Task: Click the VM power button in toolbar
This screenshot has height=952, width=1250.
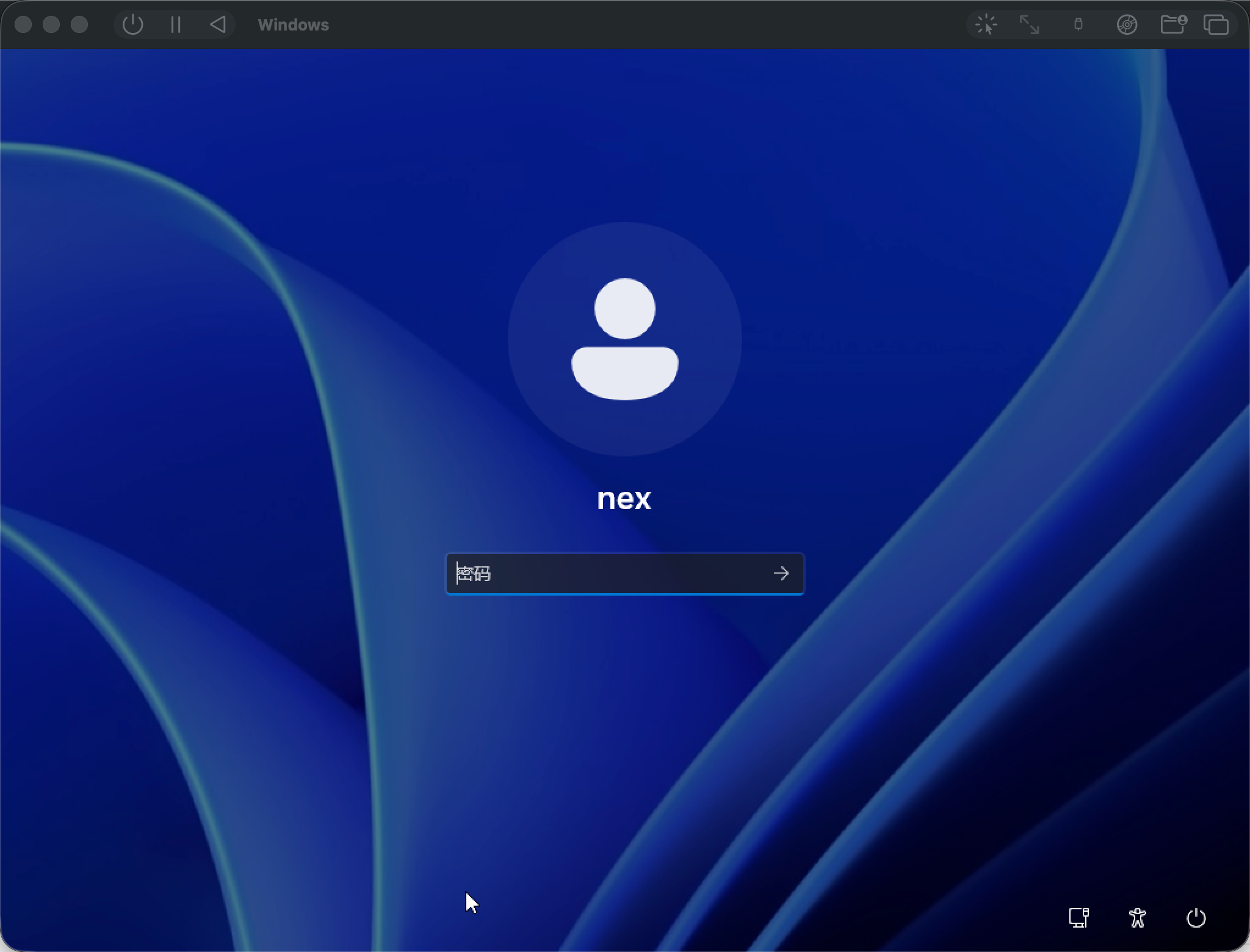Action: coord(132,25)
